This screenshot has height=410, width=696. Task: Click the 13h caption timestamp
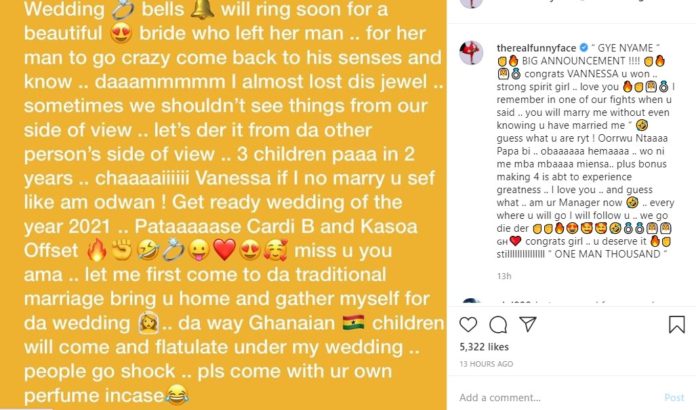click(x=504, y=276)
